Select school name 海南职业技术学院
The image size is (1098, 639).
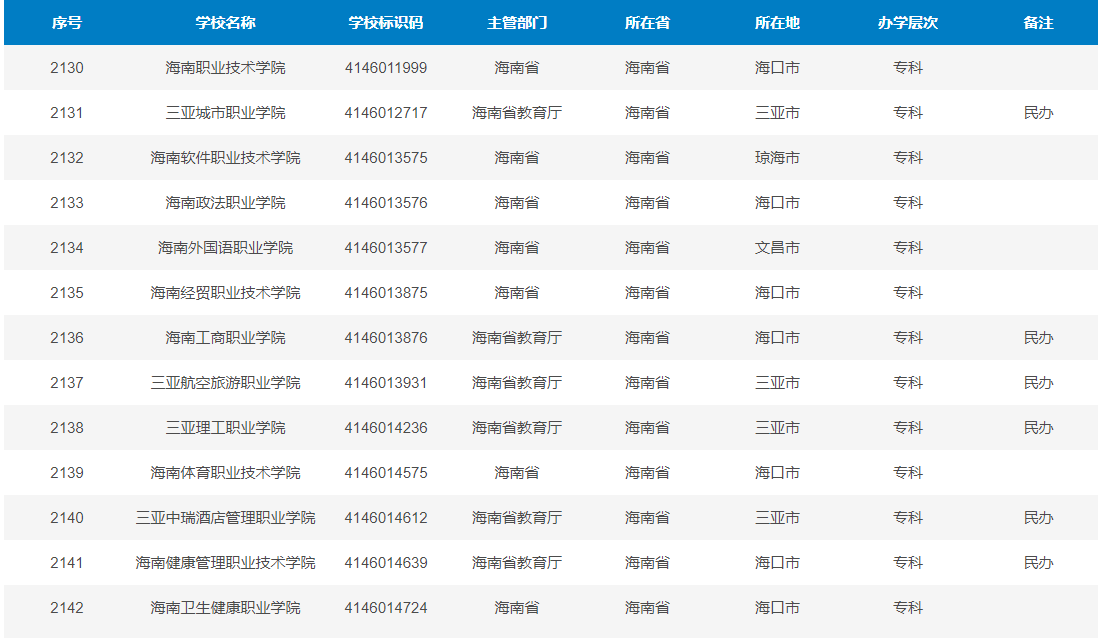225,68
